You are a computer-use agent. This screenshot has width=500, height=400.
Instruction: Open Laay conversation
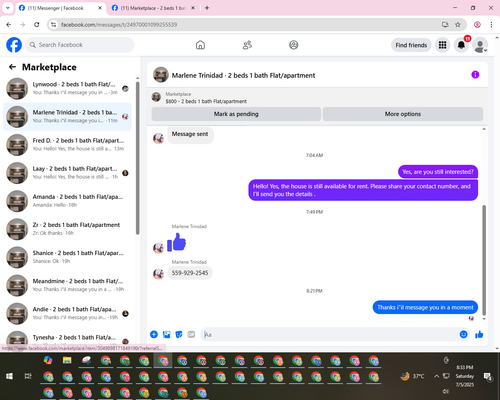coord(68,173)
